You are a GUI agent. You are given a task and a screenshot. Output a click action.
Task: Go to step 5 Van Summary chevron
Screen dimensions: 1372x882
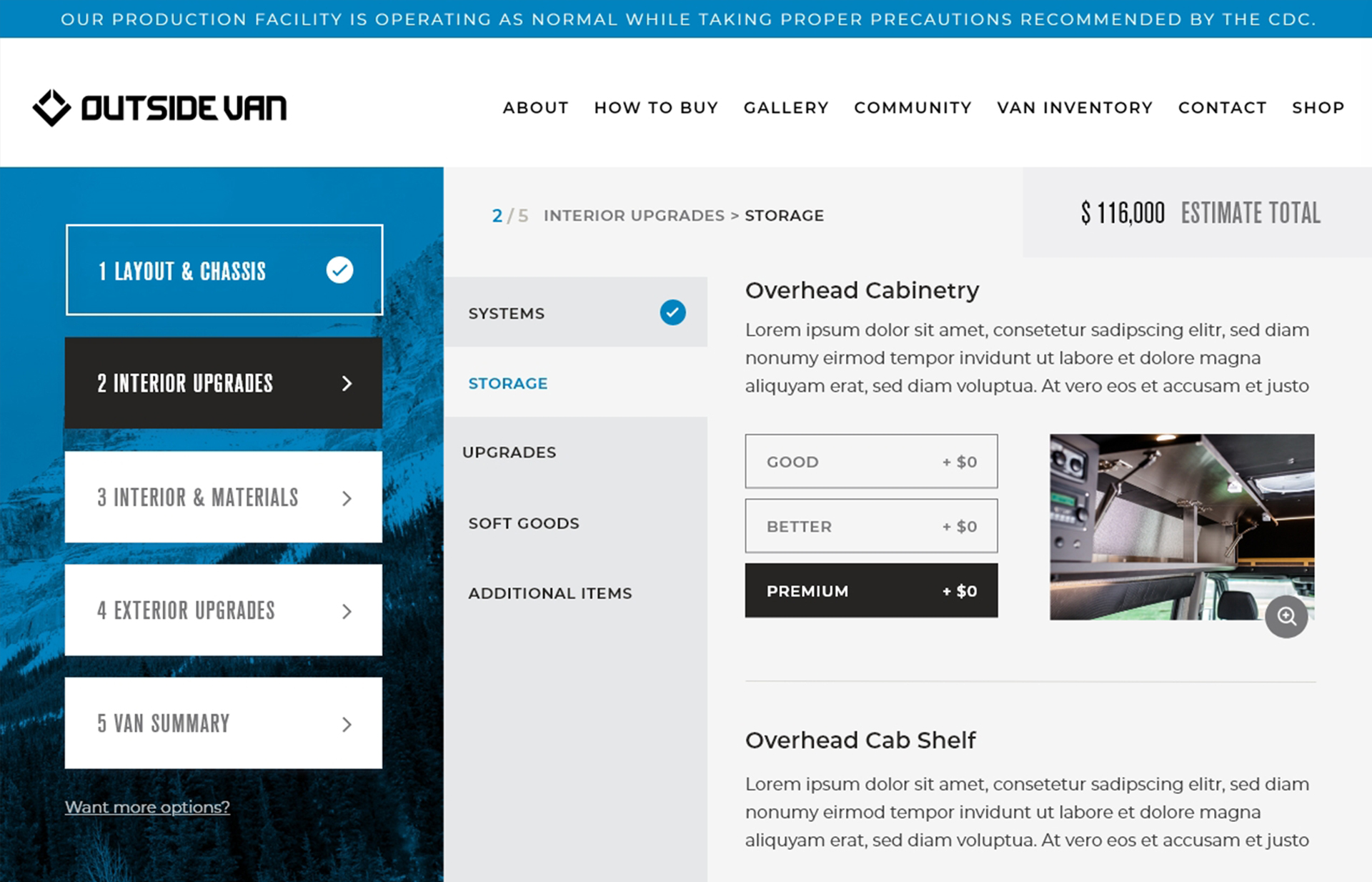347,724
